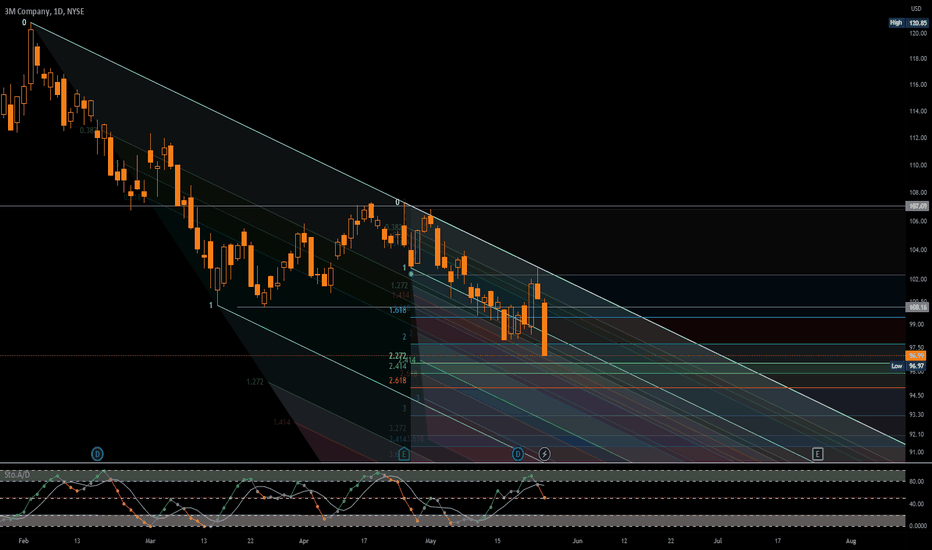Click the 15 date axis label
Screen dimensions: 932x550
[498, 541]
